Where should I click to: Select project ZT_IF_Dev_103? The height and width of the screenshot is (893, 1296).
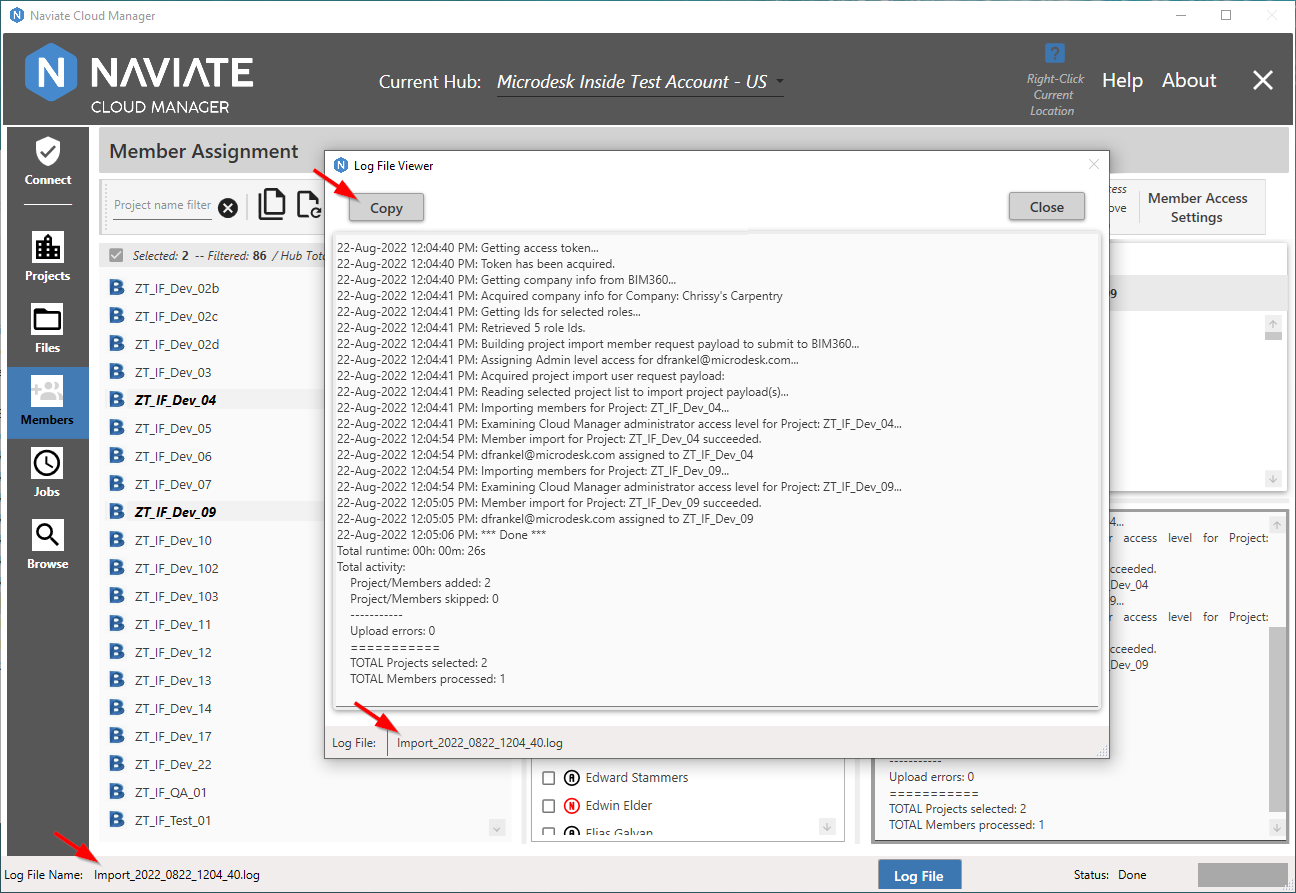point(177,596)
